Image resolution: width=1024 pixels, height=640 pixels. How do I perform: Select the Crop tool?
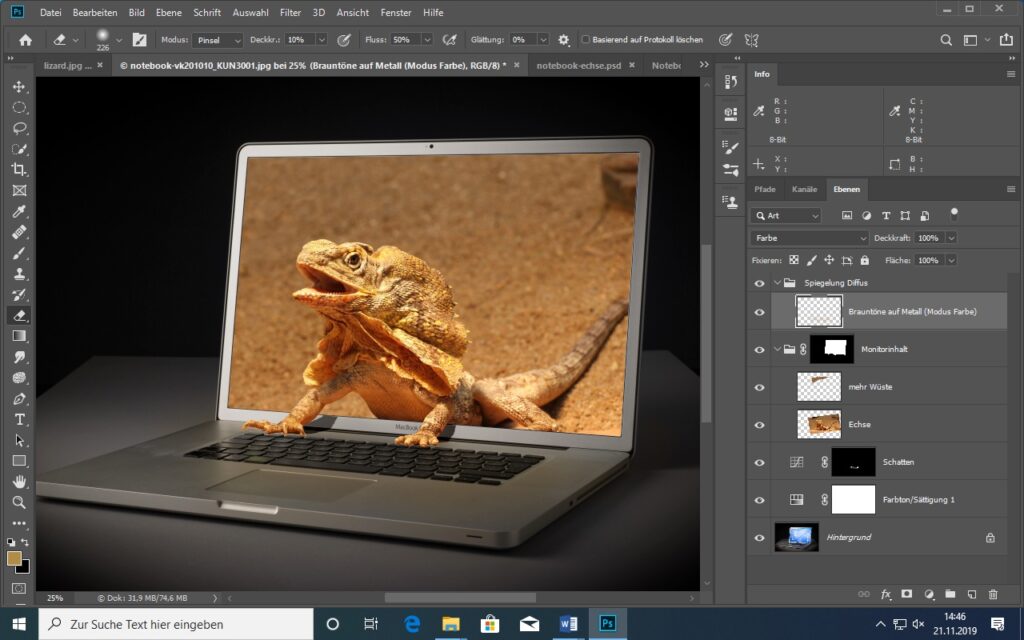coord(19,170)
